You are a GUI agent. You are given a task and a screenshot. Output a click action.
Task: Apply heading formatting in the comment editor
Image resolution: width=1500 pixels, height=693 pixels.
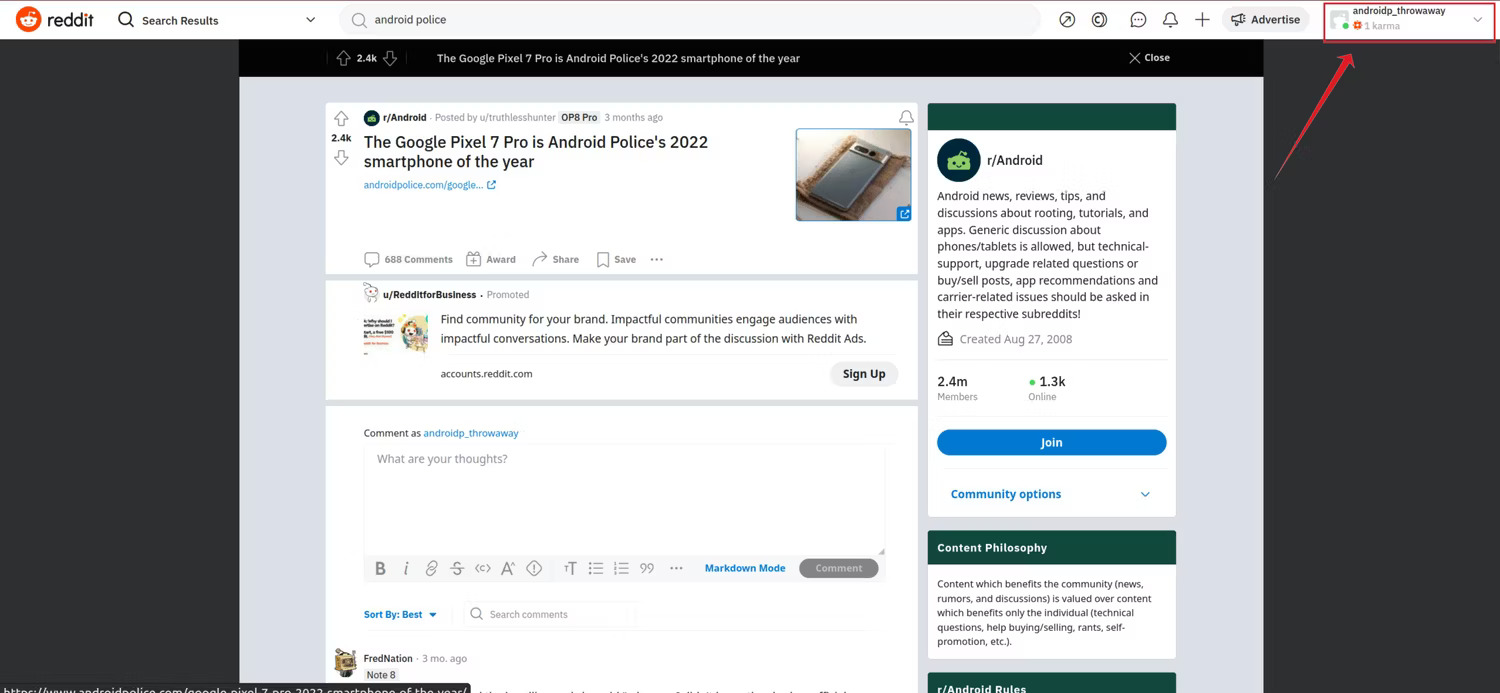pos(570,568)
